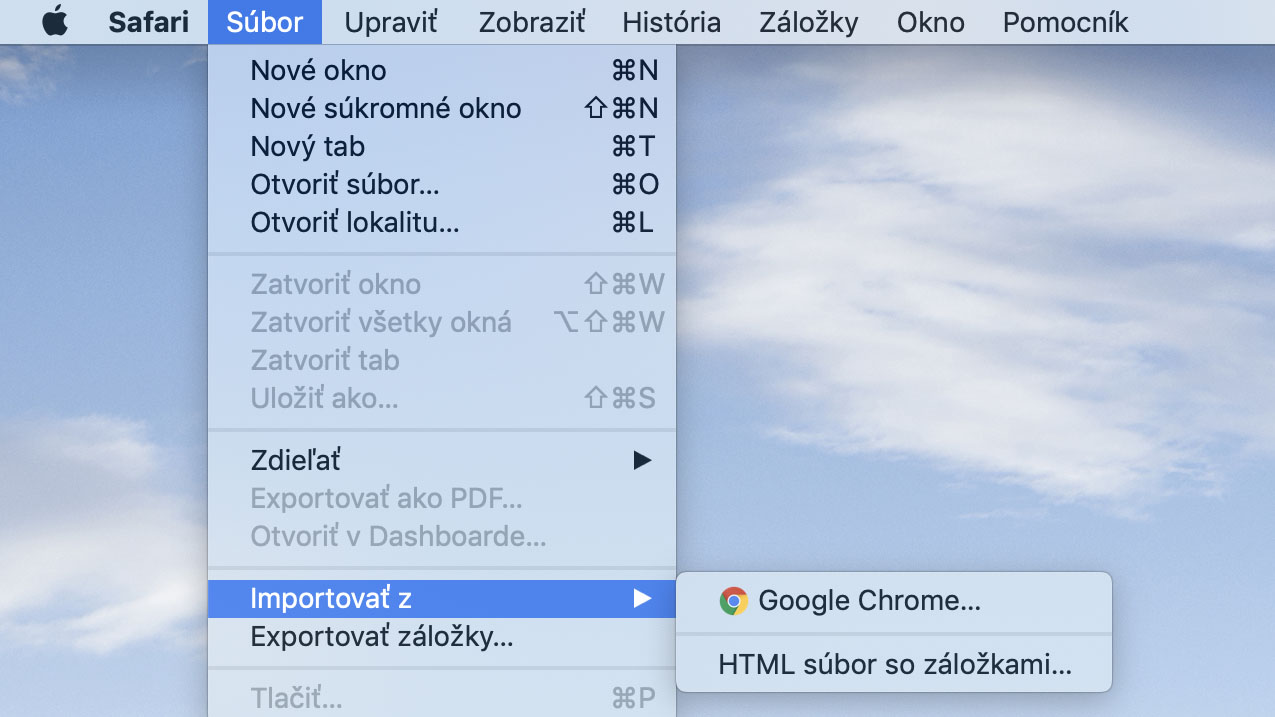The width and height of the screenshot is (1275, 717).
Task: Expand the Zdieľať submenu
Action: pos(442,460)
